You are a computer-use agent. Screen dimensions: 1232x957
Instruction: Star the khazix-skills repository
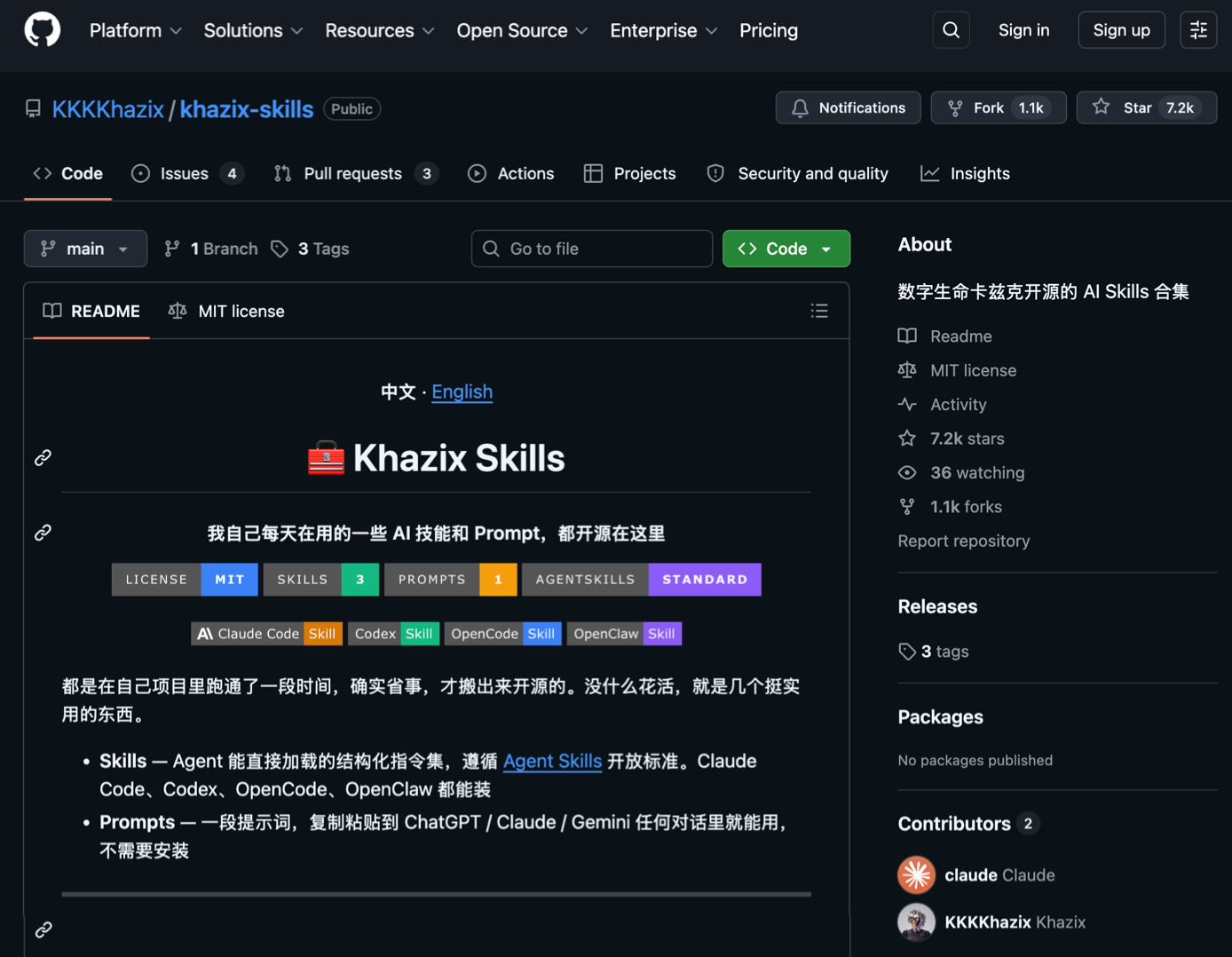[1146, 107]
